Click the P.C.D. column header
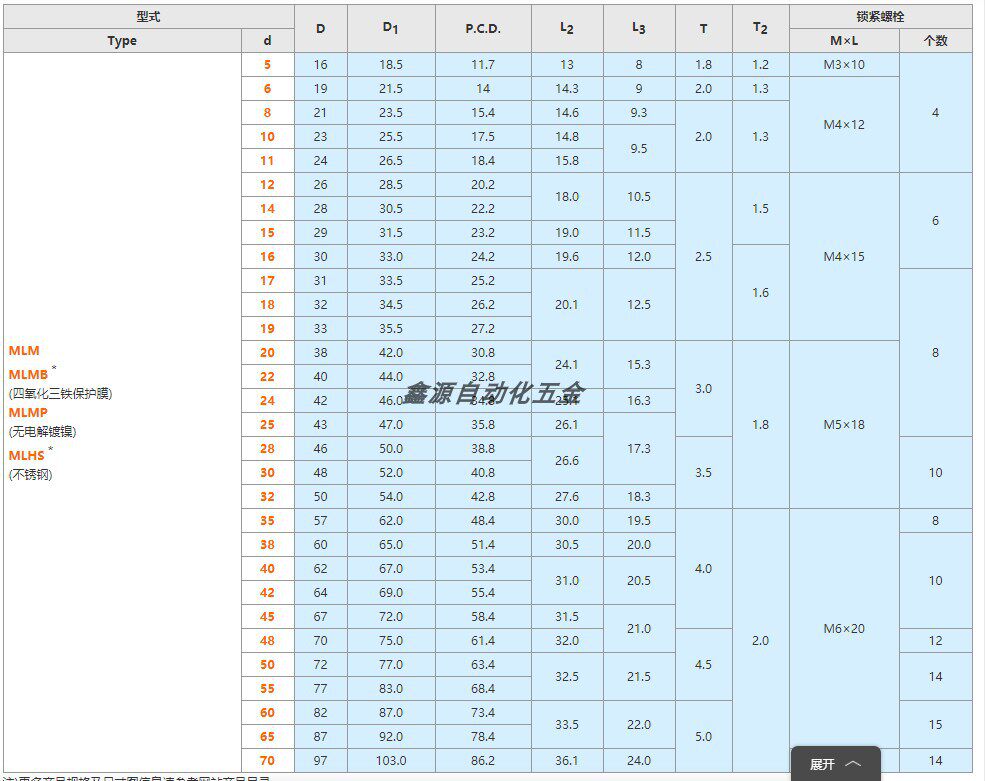Image resolution: width=985 pixels, height=781 pixels. coord(483,28)
